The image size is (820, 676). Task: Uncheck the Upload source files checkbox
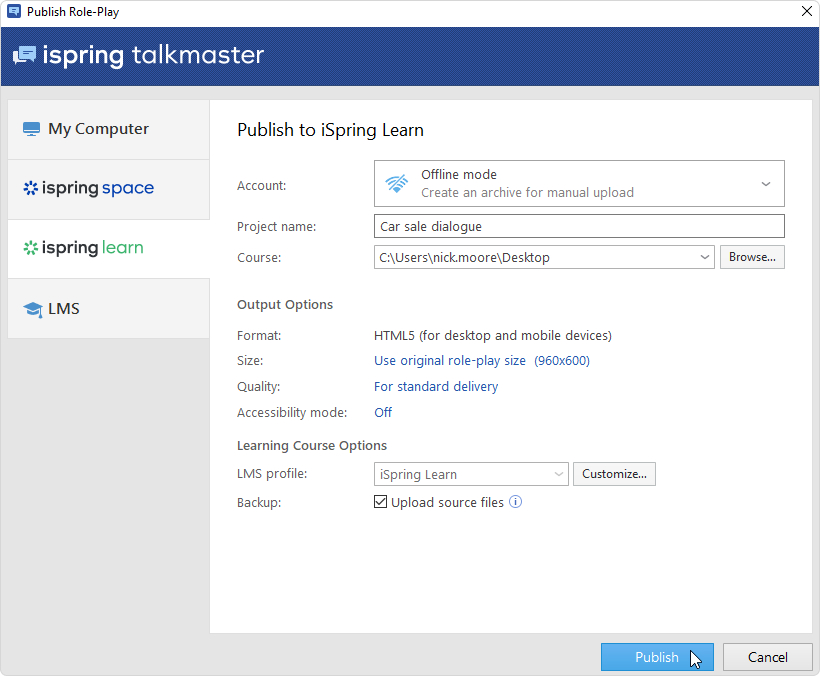click(x=380, y=502)
